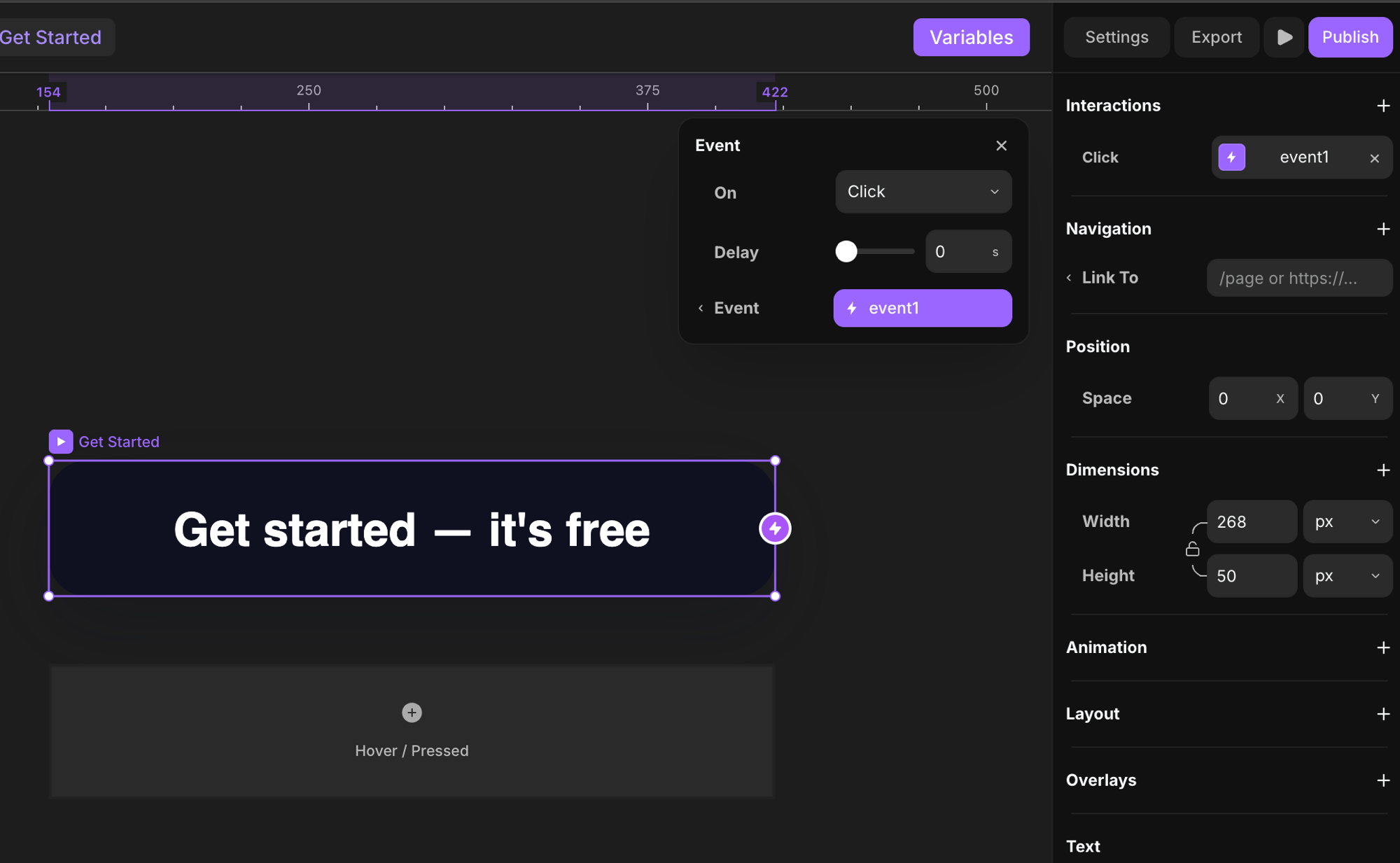Click the Navigation section heading
The height and width of the screenshot is (863, 1400).
point(1108,229)
